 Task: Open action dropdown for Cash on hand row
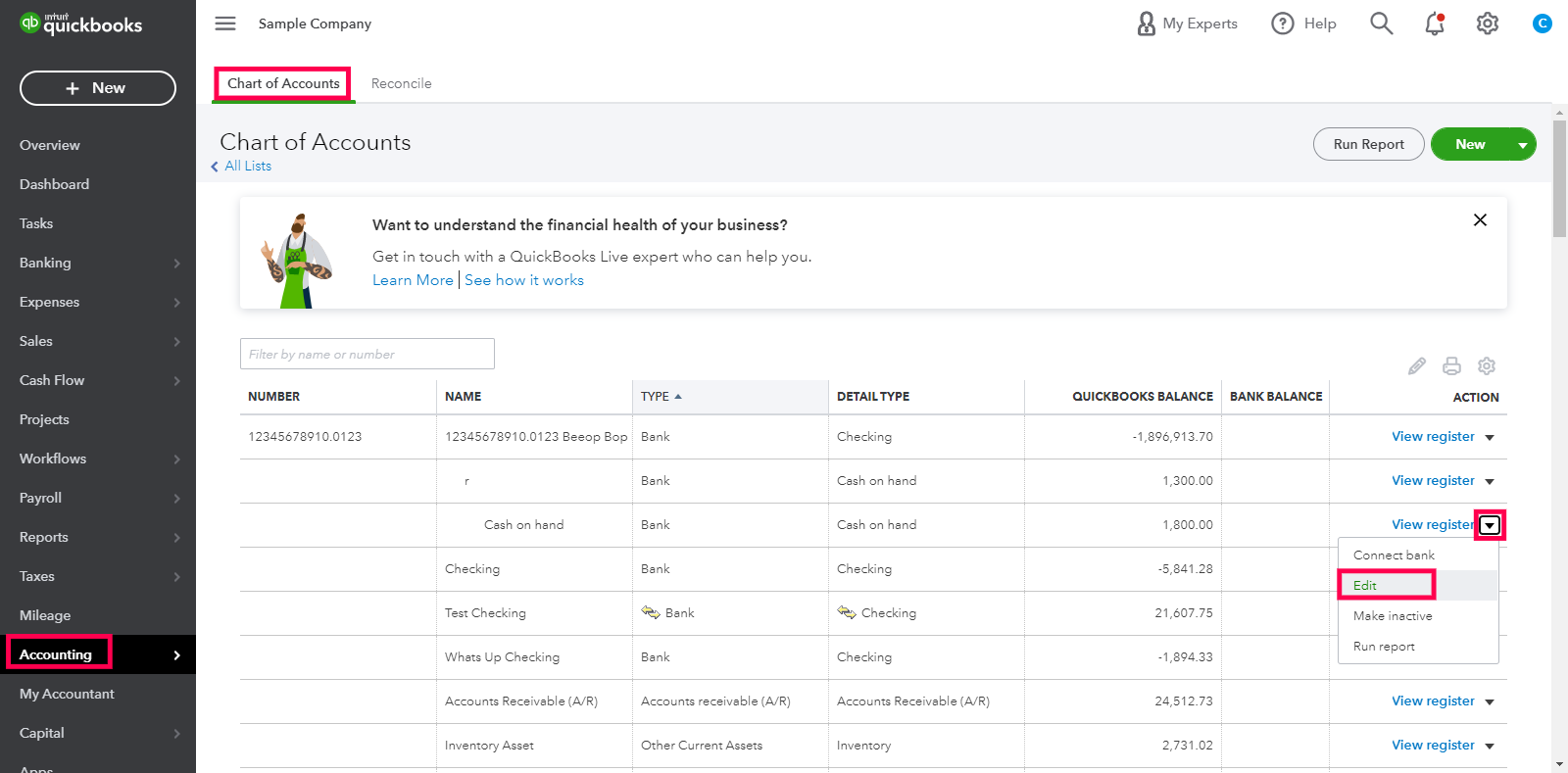pos(1490,525)
